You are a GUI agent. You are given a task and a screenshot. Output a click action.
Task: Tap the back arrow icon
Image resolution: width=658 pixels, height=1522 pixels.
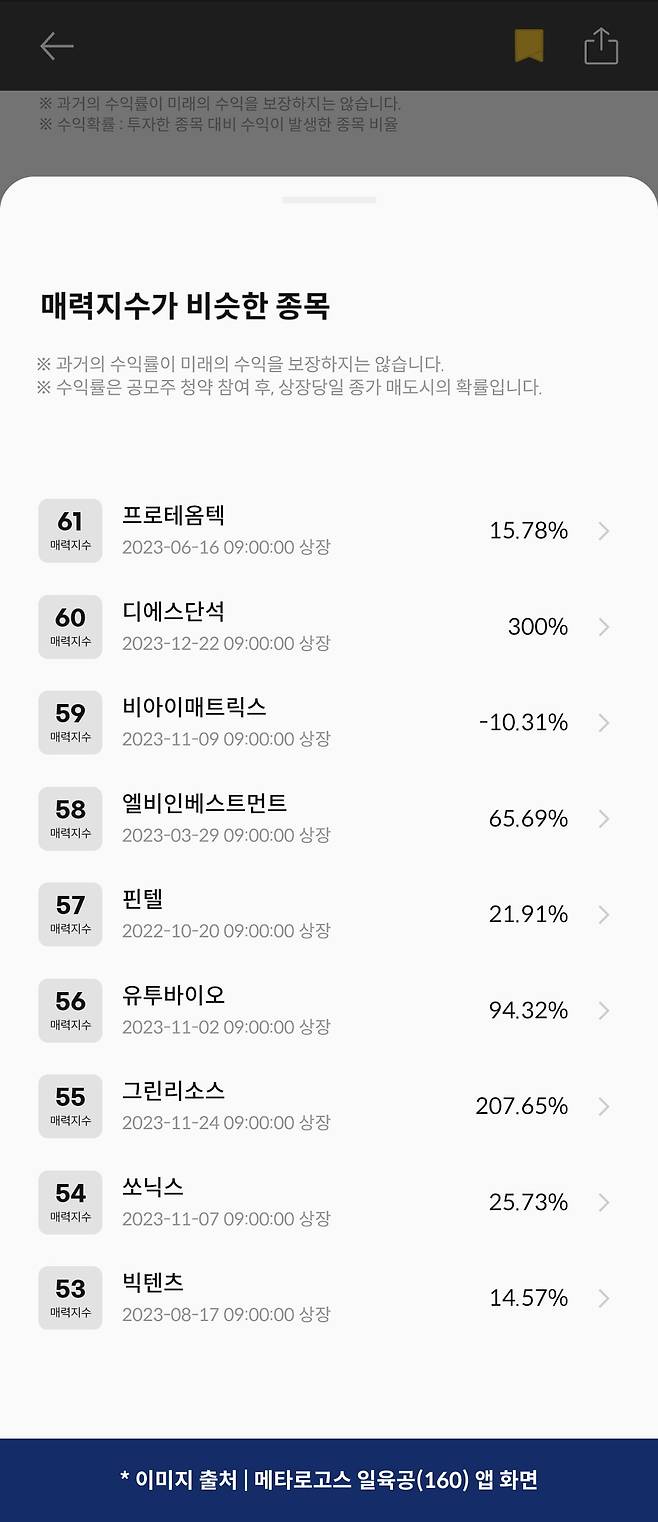[57, 46]
